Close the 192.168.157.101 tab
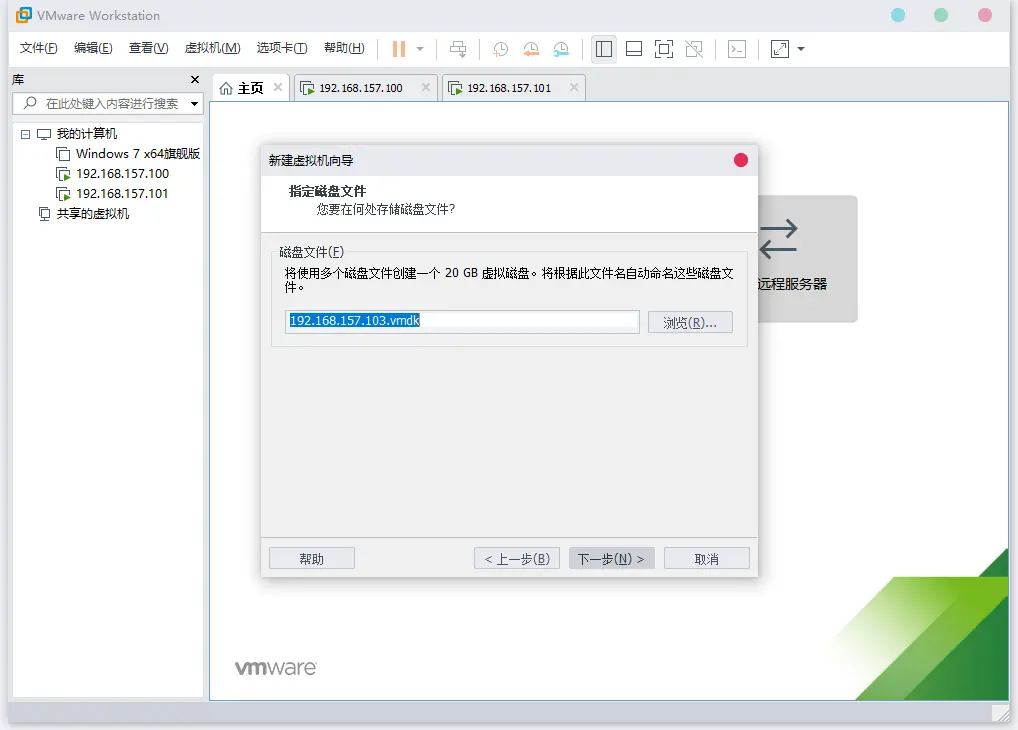 (574, 87)
